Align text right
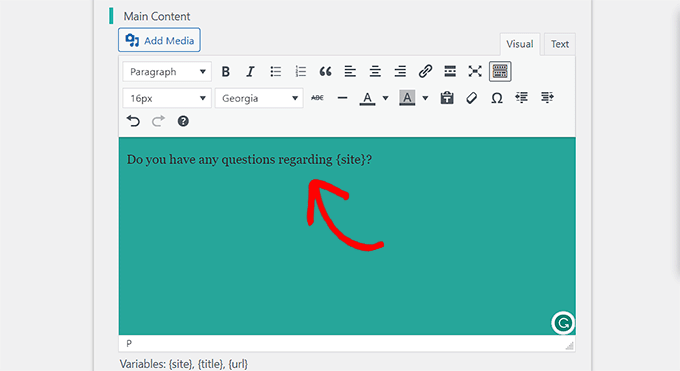This screenshot has width=680, height=371. point(400,72)
